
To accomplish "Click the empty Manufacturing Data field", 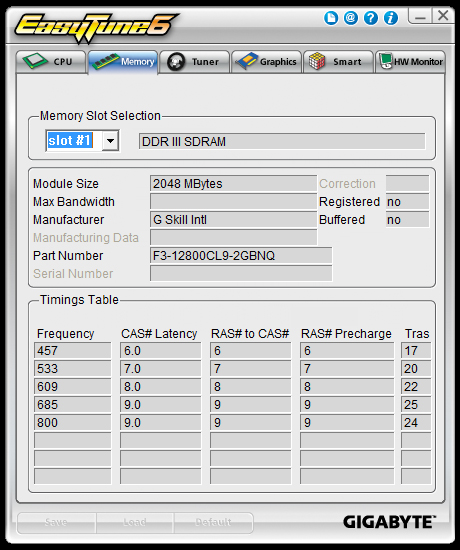I will pyautogui.click(x=233, y=237).
